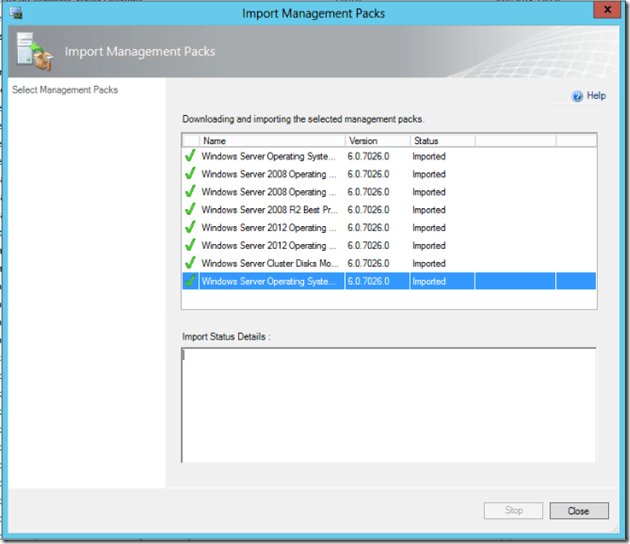Sort list by the Version column header
The image size is (630, 544).
tap(376, 141)
